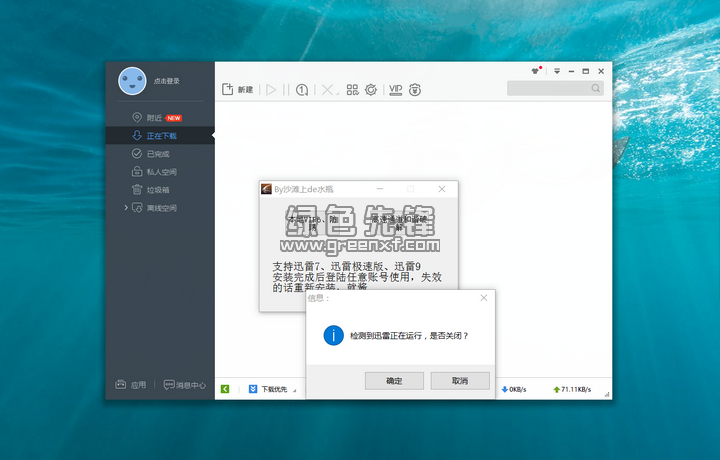The height and width of the screenshot is (460, 720).
Task: Expand the 离线空间 tree arrow
Action: tap(126, 208)
